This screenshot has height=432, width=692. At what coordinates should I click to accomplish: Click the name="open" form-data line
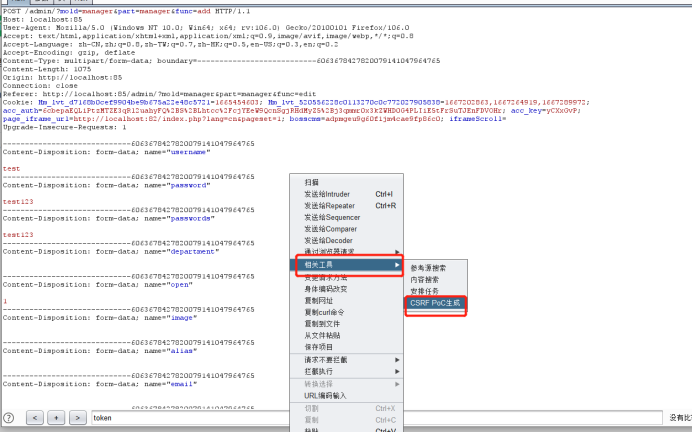pos(98,285)
